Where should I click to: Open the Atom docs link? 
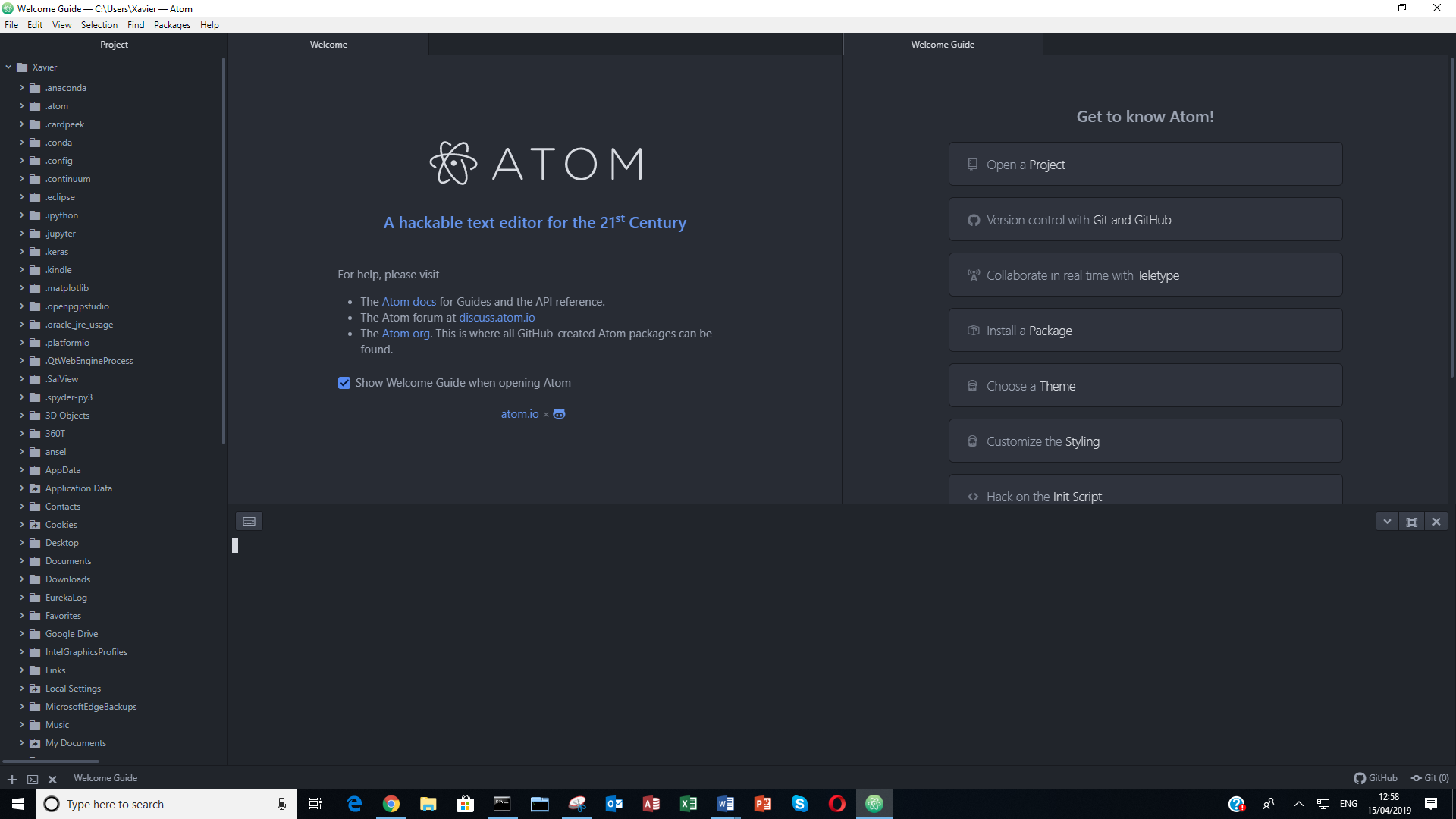coord(409,301)
